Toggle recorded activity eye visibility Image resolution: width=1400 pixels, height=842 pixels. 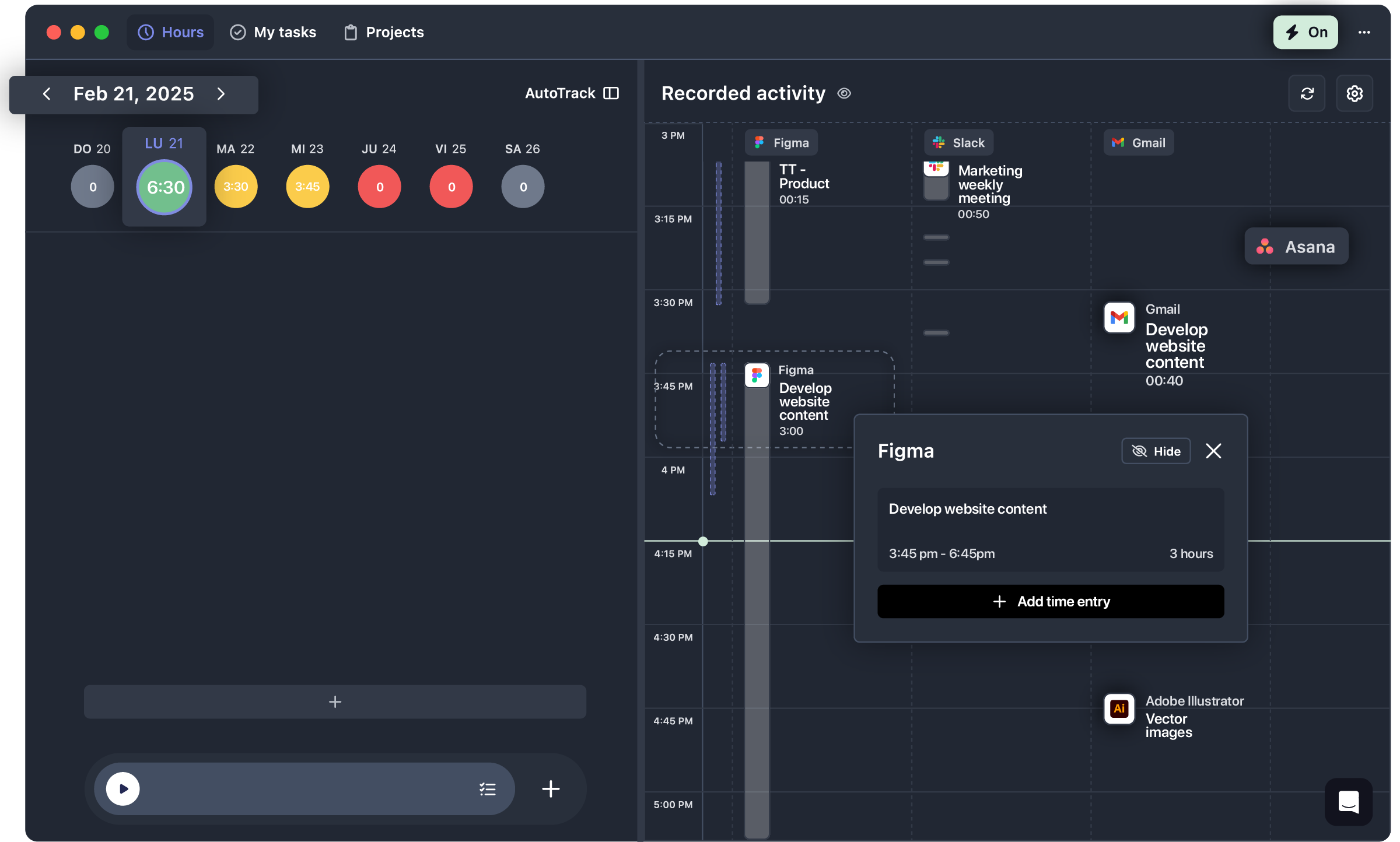pos(844,93)
